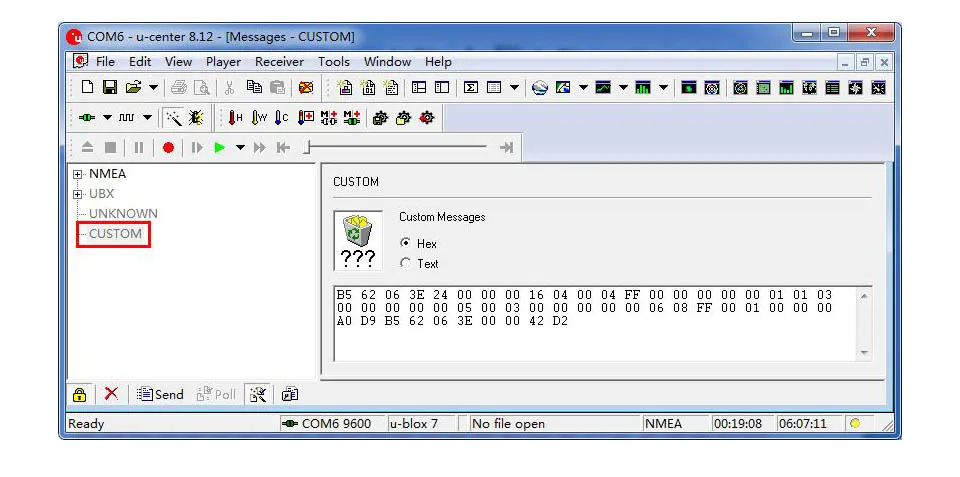960x477 pixels.
Task: Open the Statistic View sigma icon
Action: pyautogui.click(x=470, y=88)
